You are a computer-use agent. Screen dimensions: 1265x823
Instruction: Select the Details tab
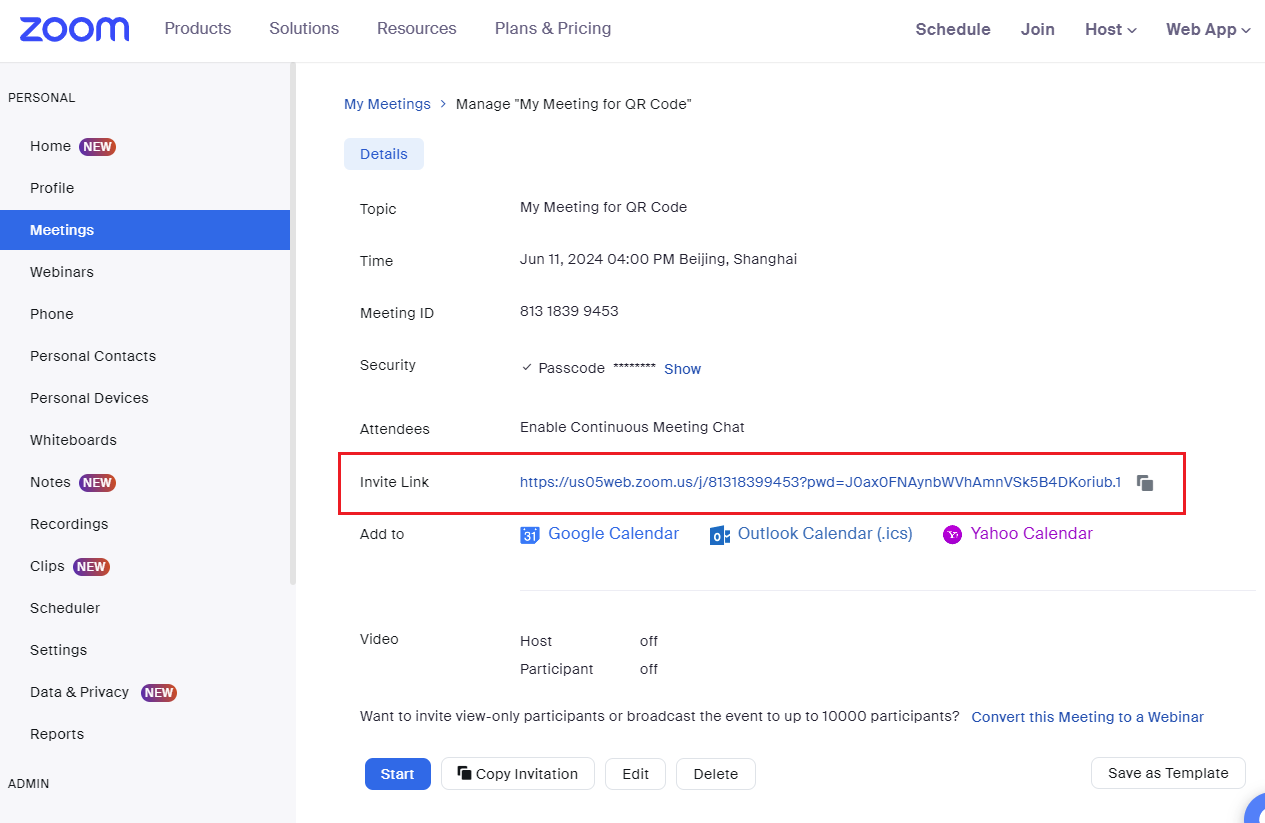click(384, 154)
